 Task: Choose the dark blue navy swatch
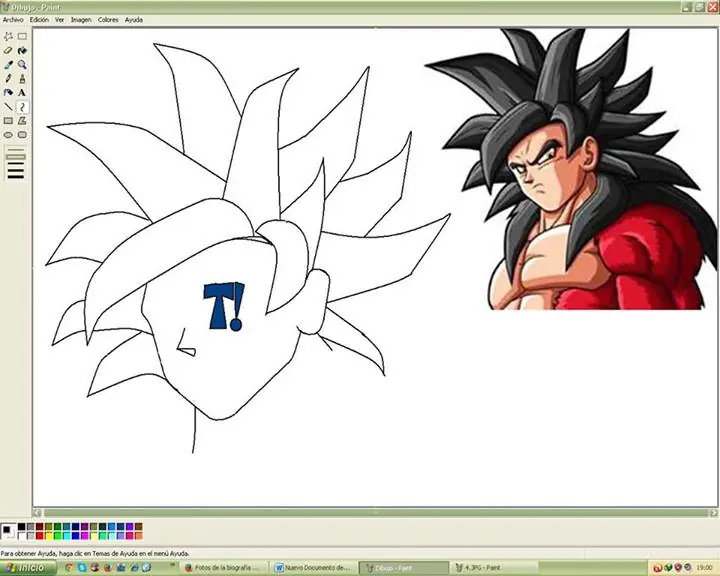point(76,526)
